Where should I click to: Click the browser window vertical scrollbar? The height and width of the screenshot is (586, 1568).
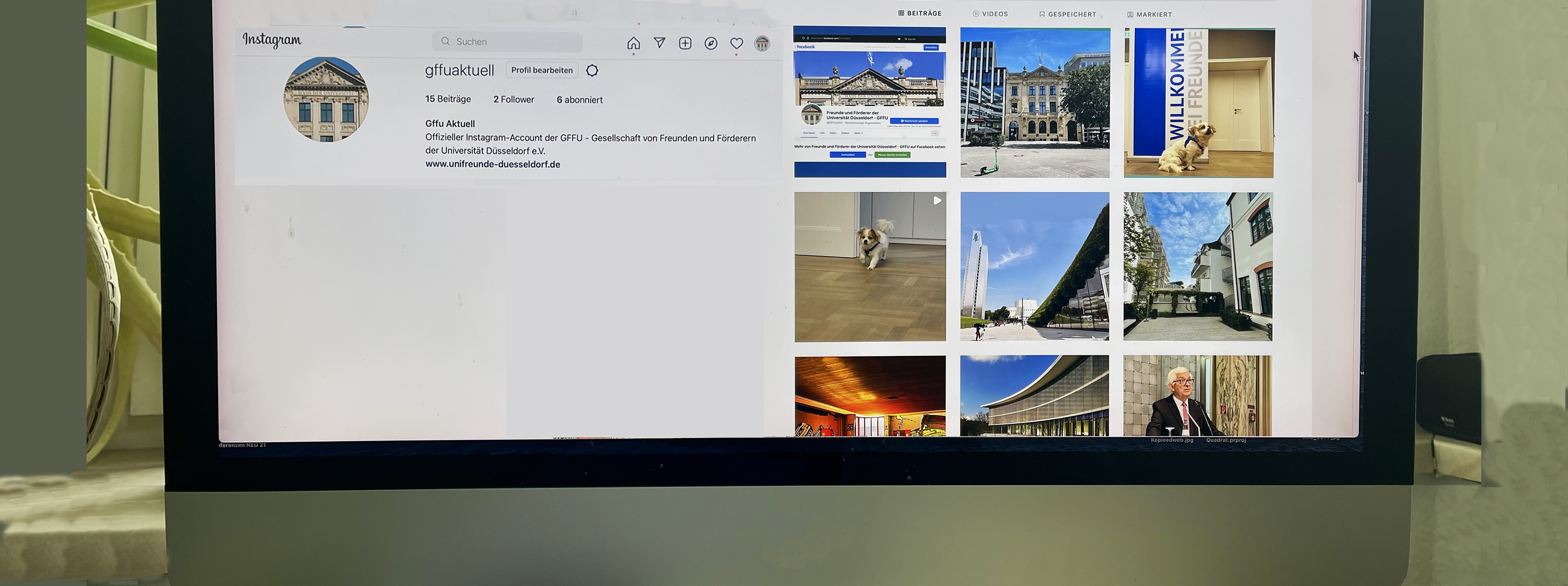click(1360, 91)
